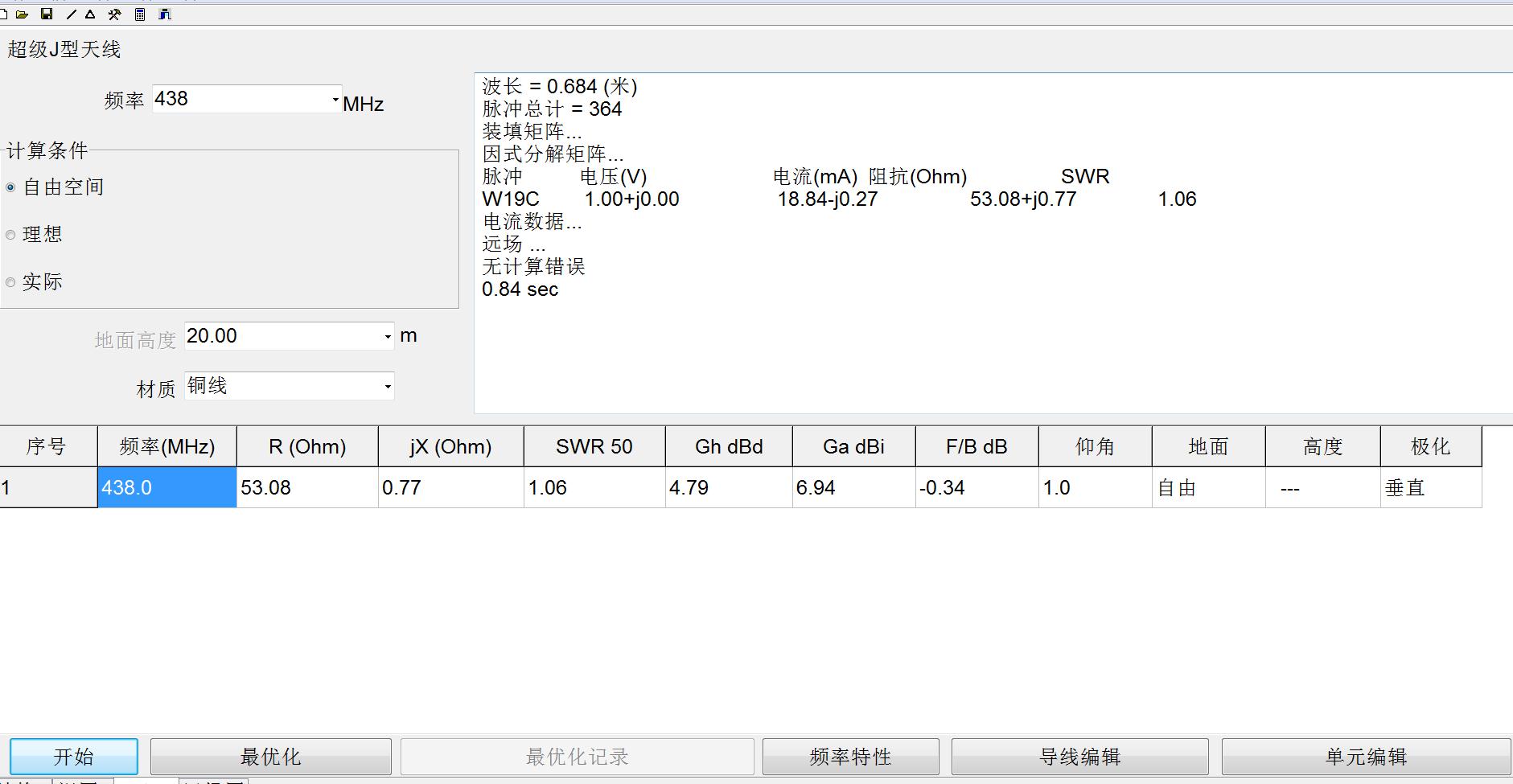
Task: Open the hammer and wrench tools icon
Action: coord(114,14)
